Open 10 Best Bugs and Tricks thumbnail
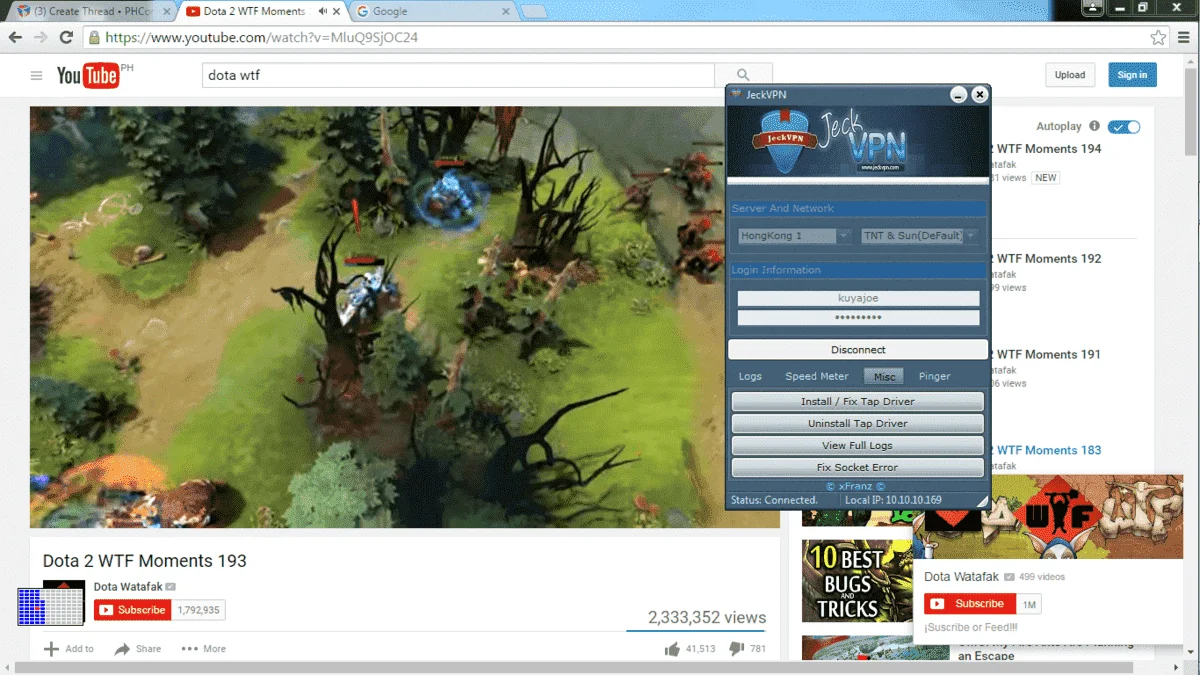Image resolution: width=1200 pixels, height=675 pixels. (857, 581)
